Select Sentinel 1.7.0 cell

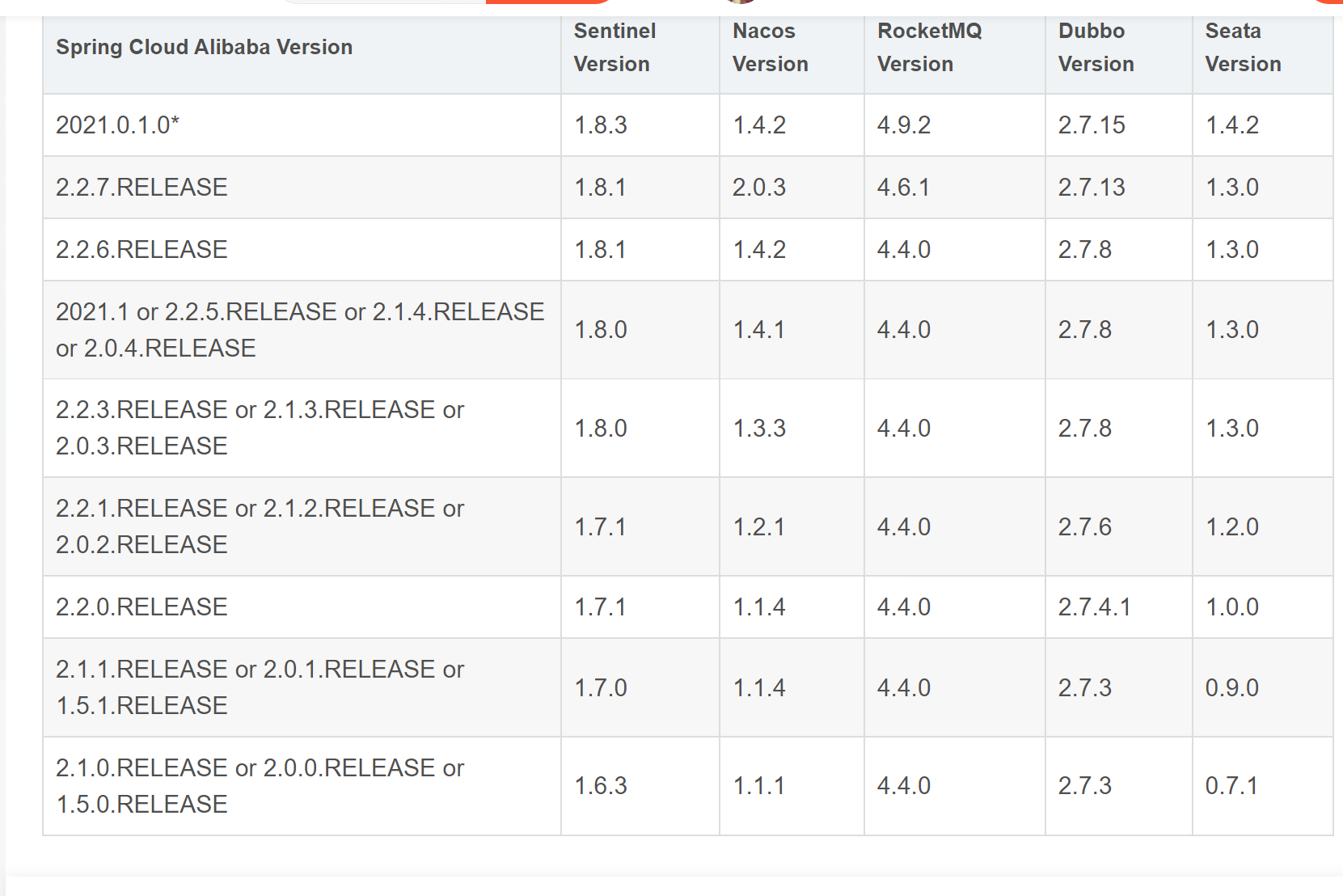coord(640,688)
